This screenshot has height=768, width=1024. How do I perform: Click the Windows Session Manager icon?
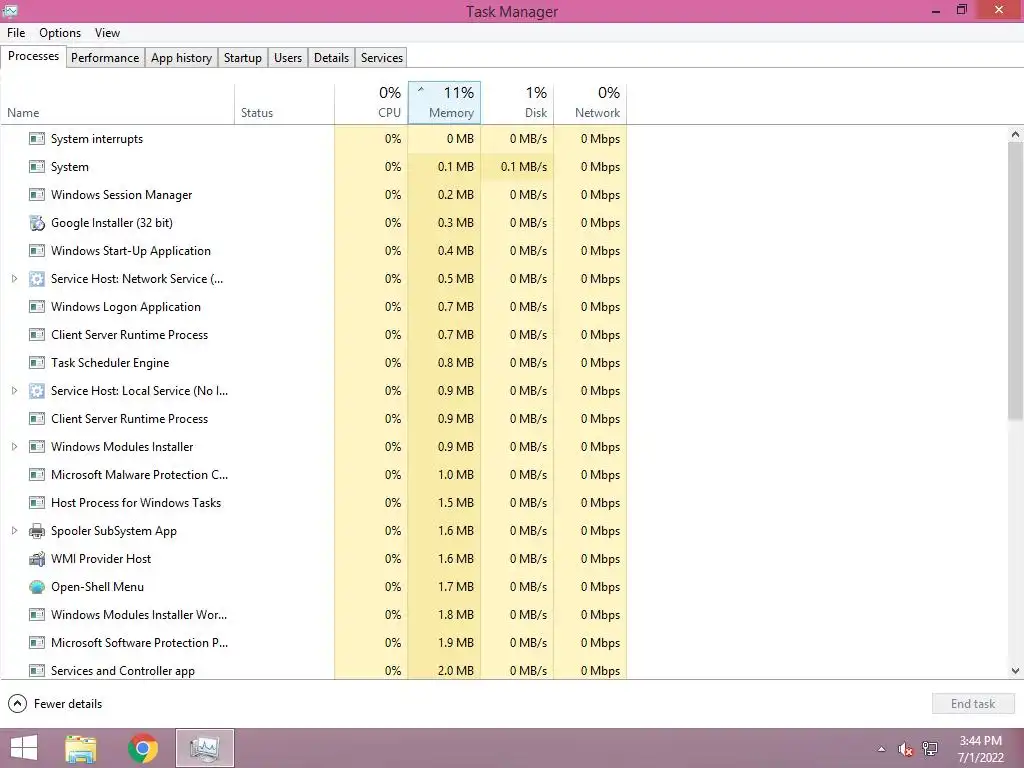(37, 195)
